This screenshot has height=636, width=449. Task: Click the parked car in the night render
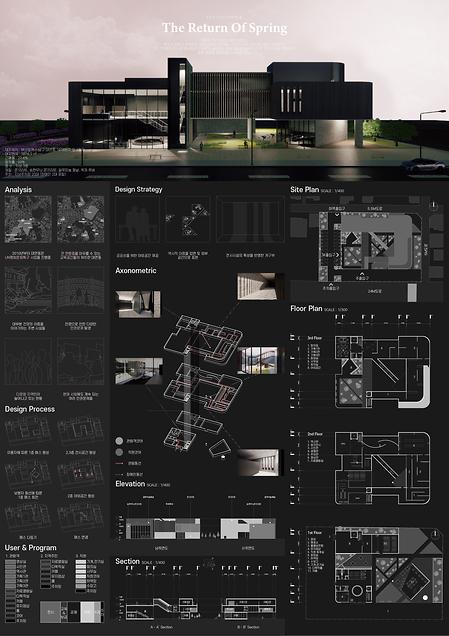[420, 165]
